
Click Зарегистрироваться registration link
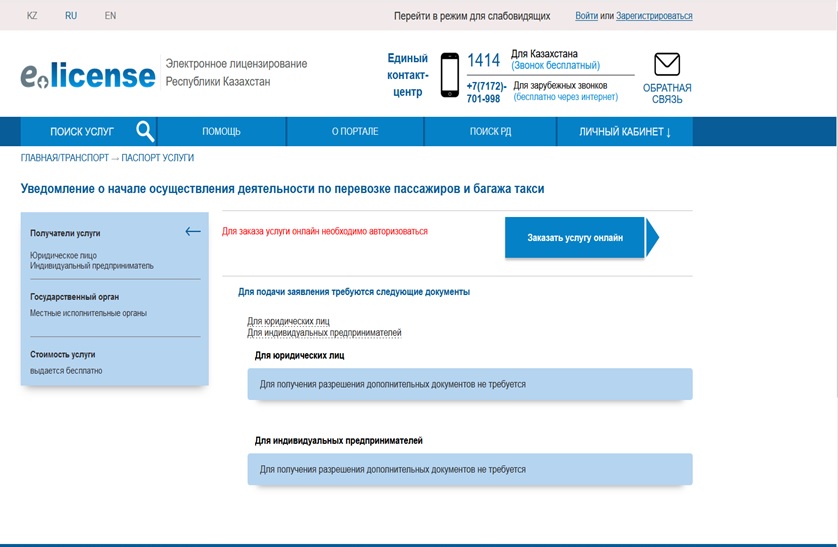pyautogui.click(x=654, y=16)
